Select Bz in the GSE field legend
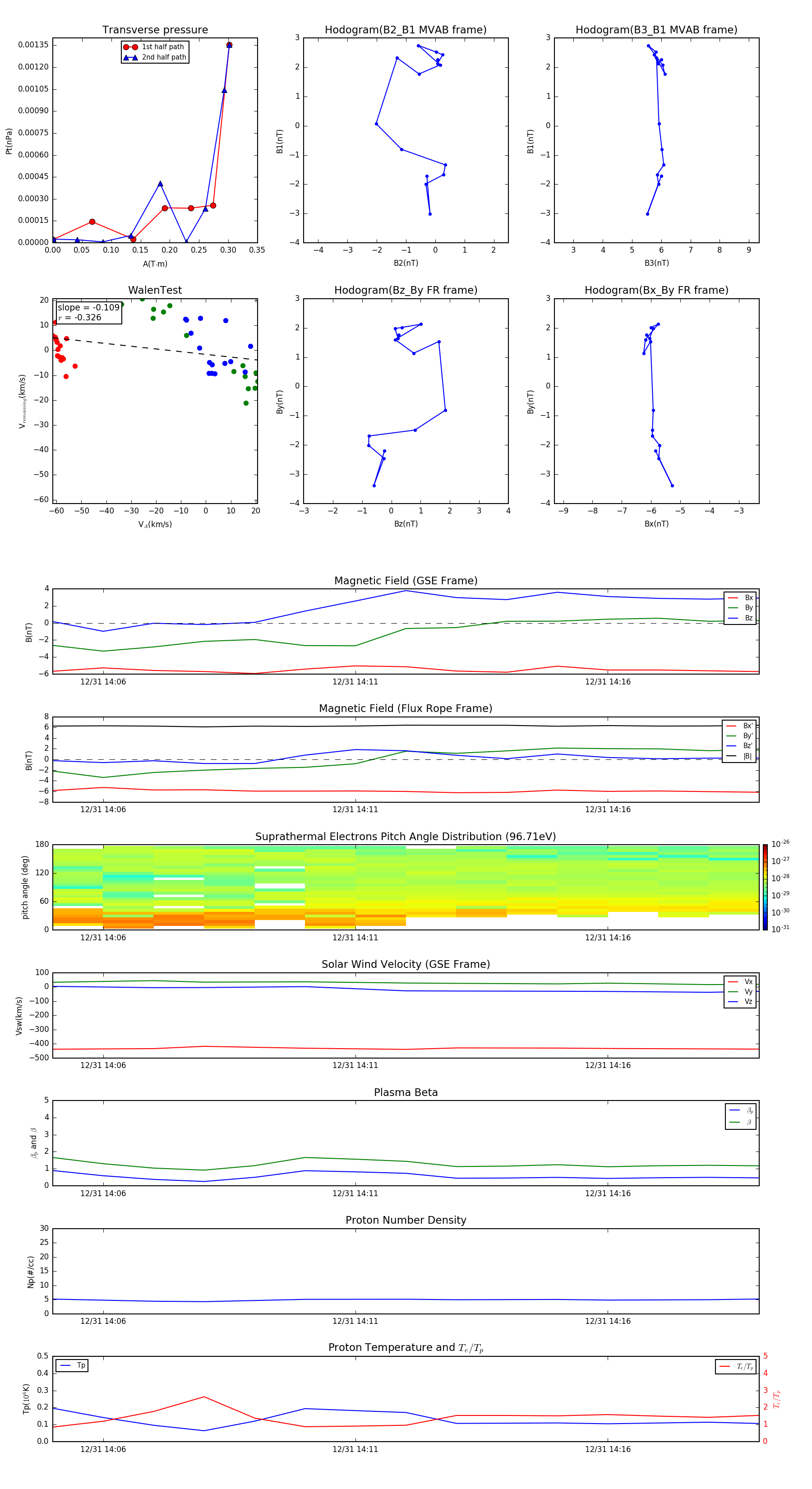 point(740,618)
